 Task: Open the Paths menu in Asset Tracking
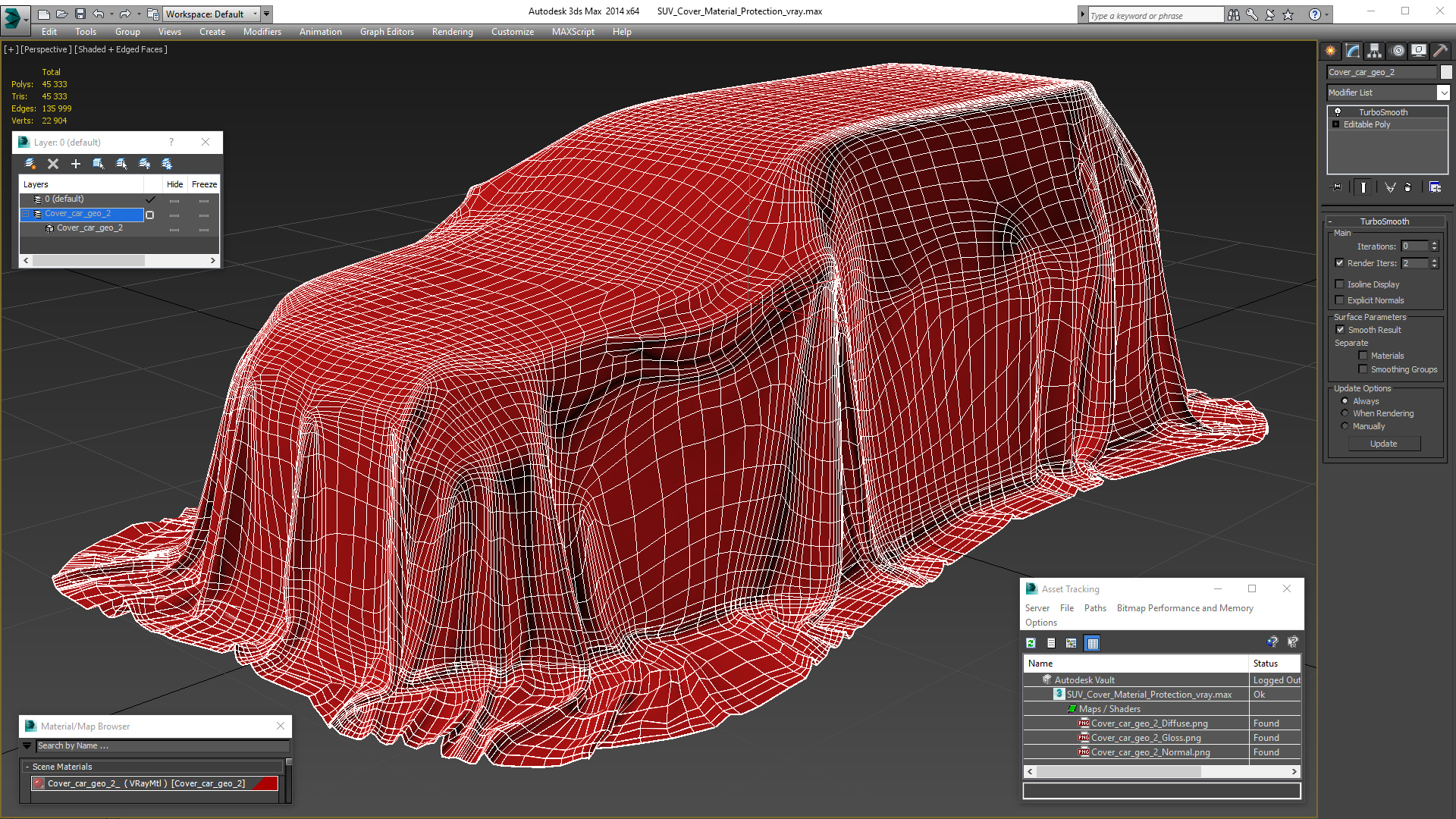point(1095,608)
